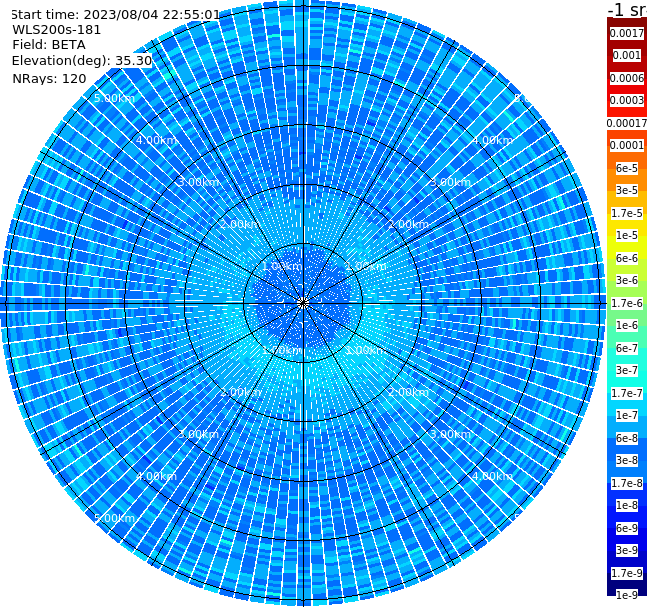Select the upper-right 2.00km range label

pos(409,224)
